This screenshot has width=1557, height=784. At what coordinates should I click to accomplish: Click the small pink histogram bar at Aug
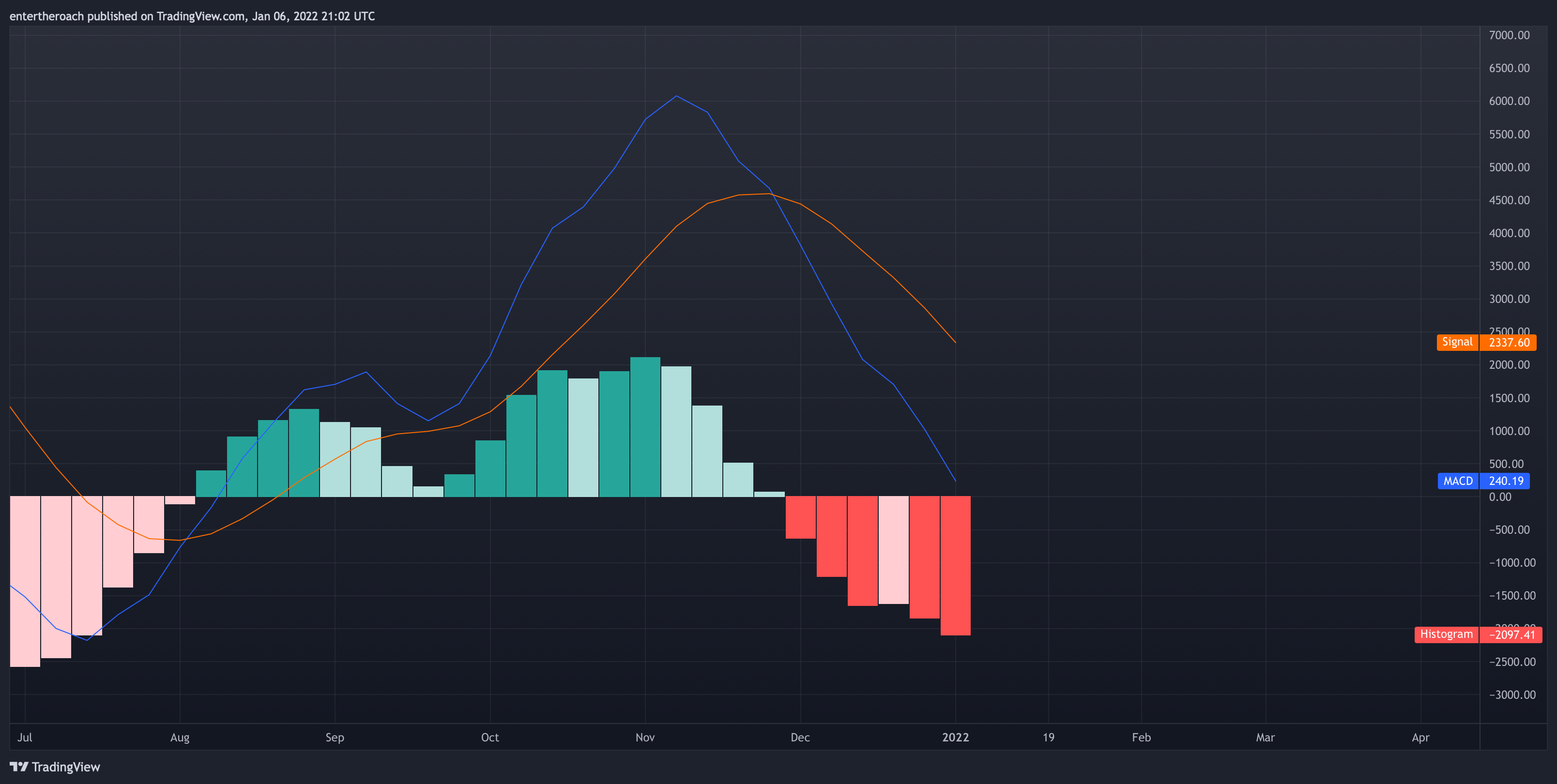point(180,500)
